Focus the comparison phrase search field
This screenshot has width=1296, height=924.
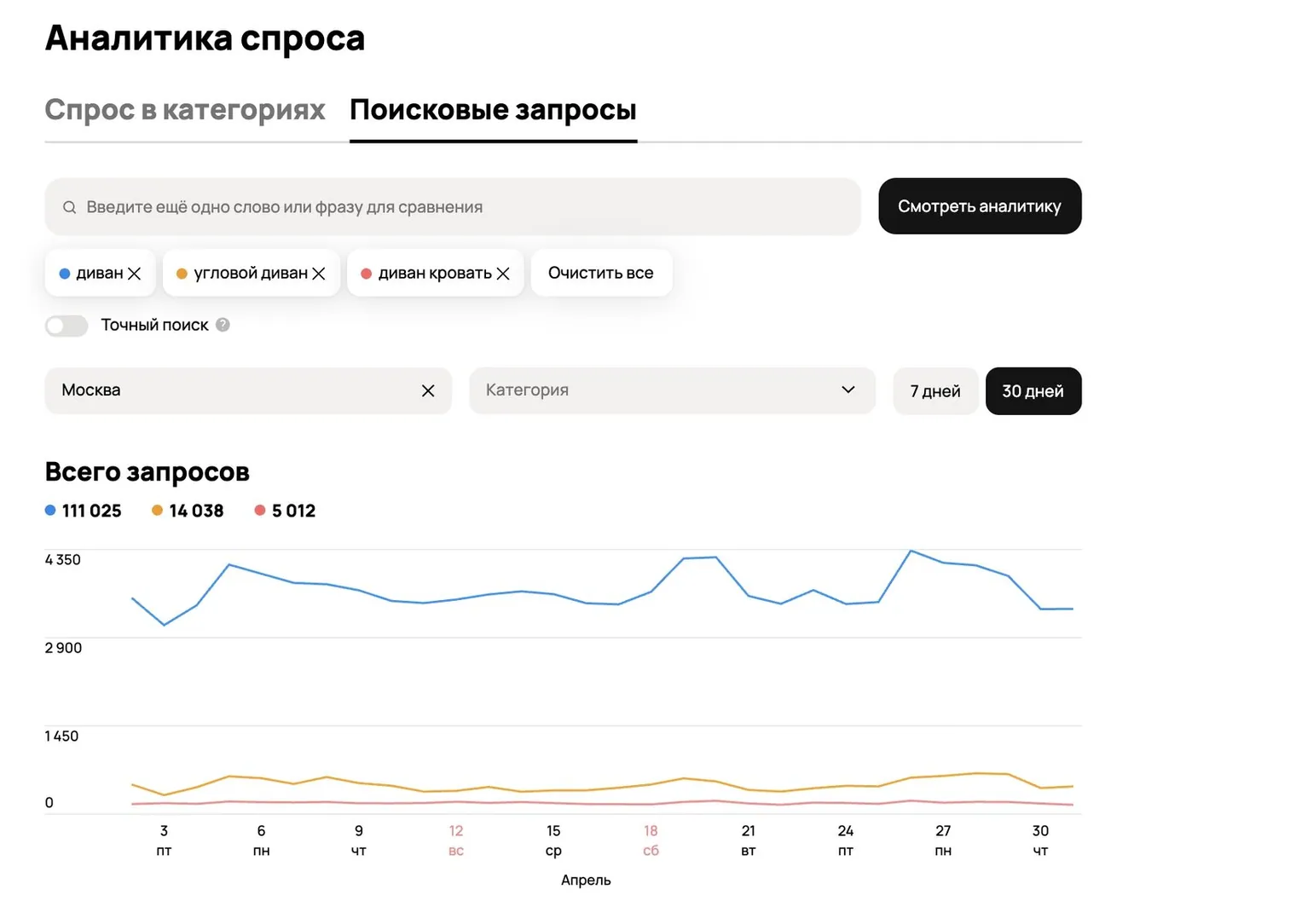tap(453, 206)
